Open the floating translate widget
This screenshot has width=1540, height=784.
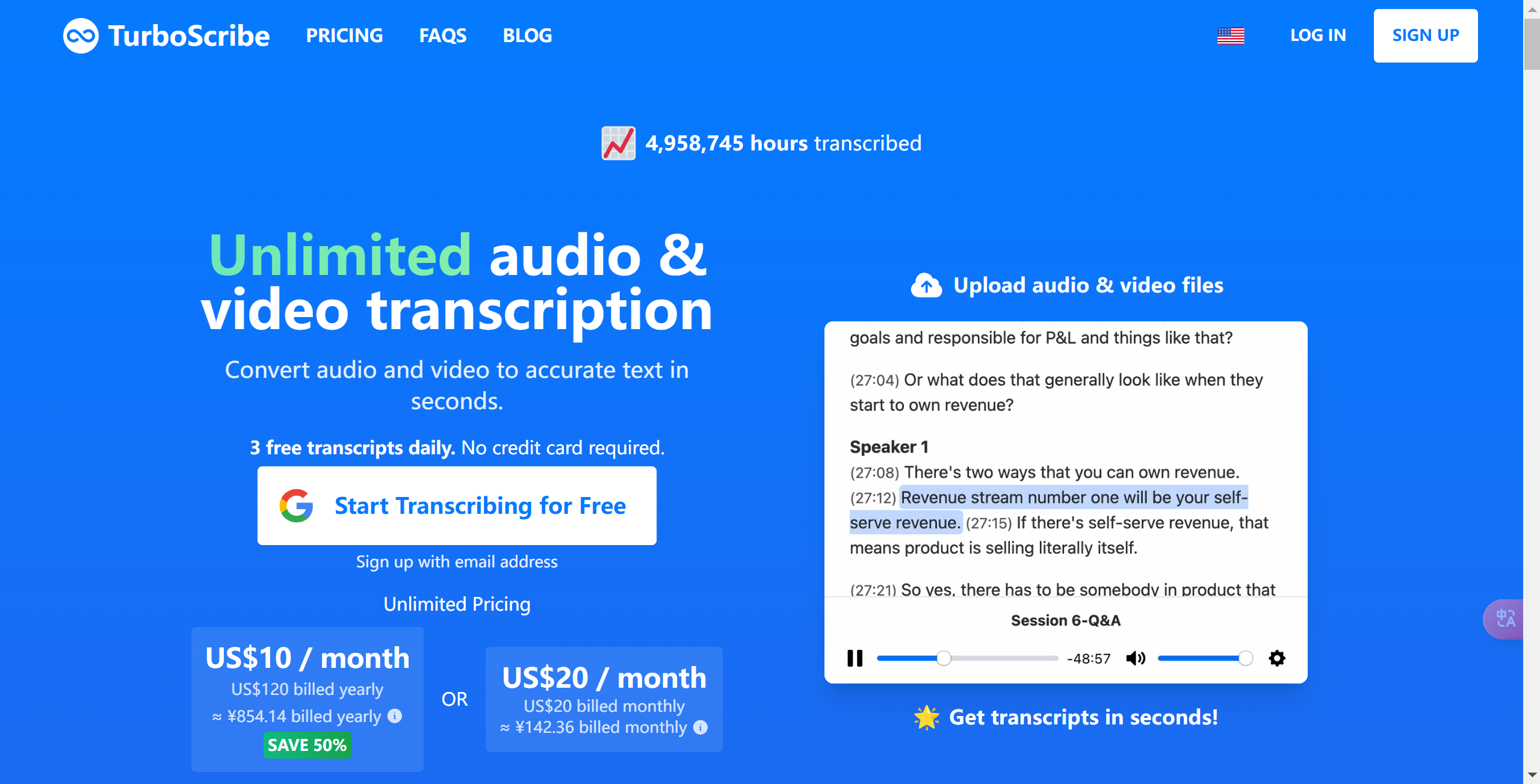[x=1504, y=619]
